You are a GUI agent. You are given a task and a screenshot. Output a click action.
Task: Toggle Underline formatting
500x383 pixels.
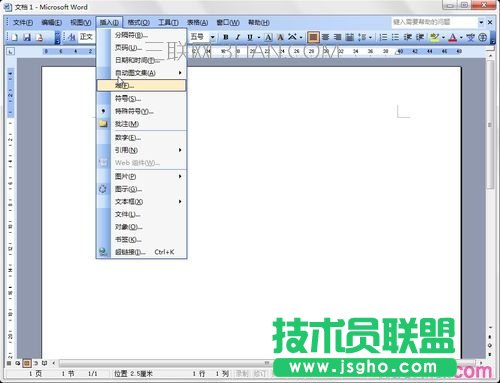(250, 37)
